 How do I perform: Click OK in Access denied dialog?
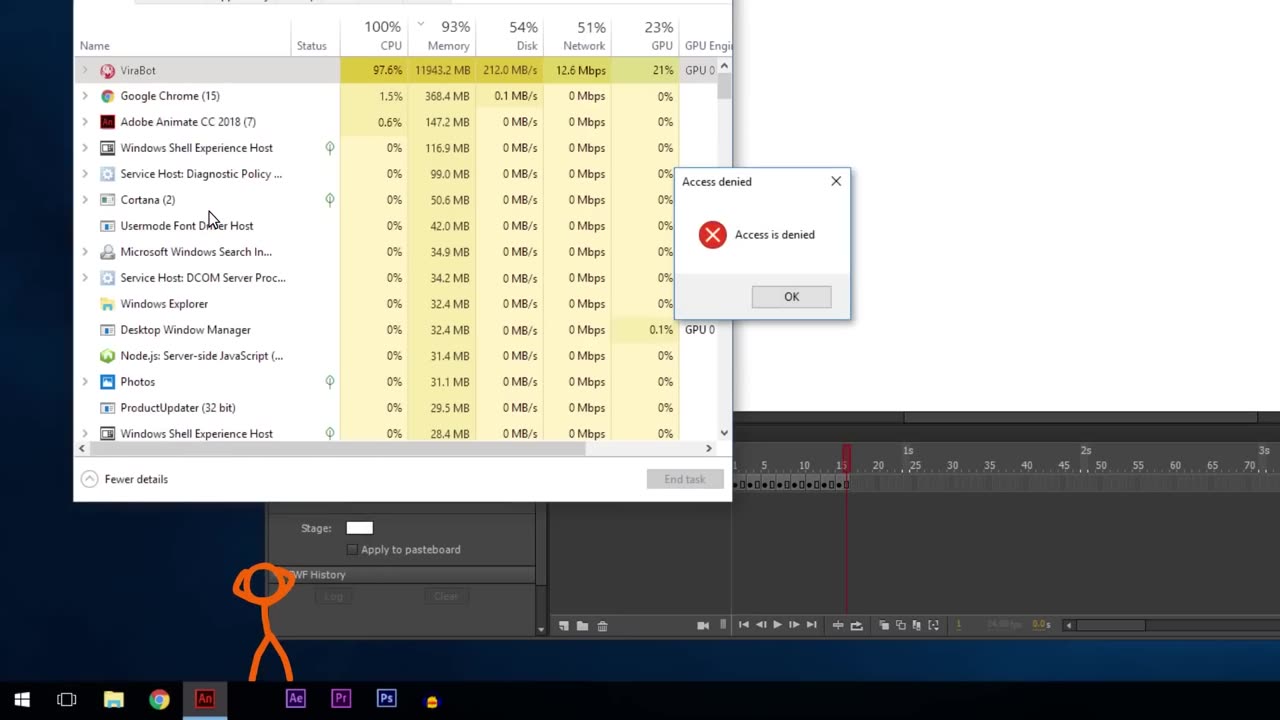(x=791, y=297)
